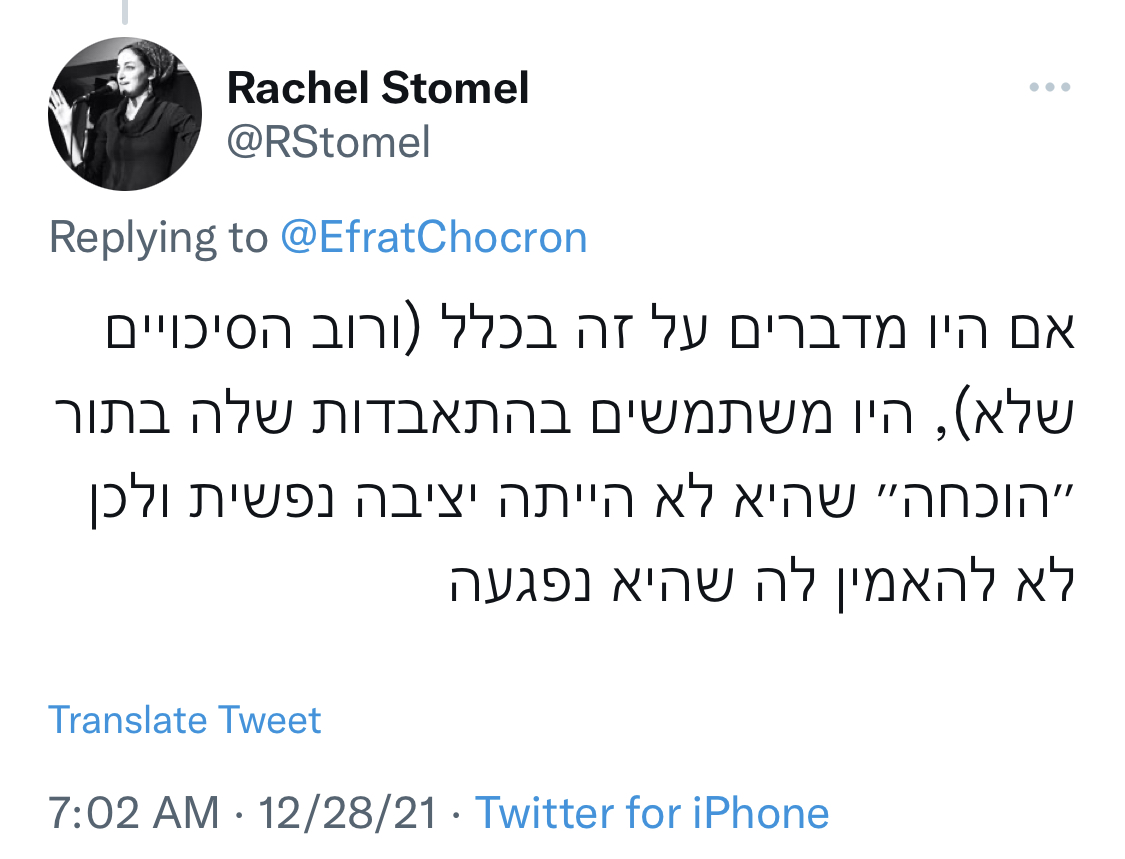Click the first line of the Hebrew tweet

click(592, 333)
